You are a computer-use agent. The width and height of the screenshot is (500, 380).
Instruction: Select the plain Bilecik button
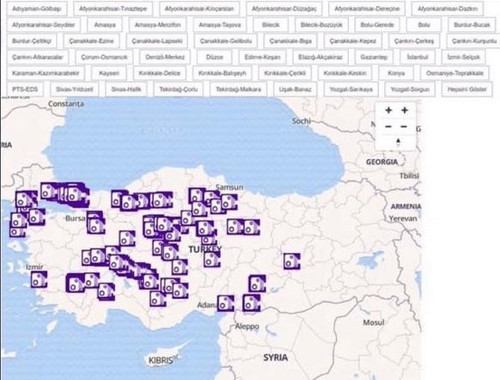click(x=271, y=25)
